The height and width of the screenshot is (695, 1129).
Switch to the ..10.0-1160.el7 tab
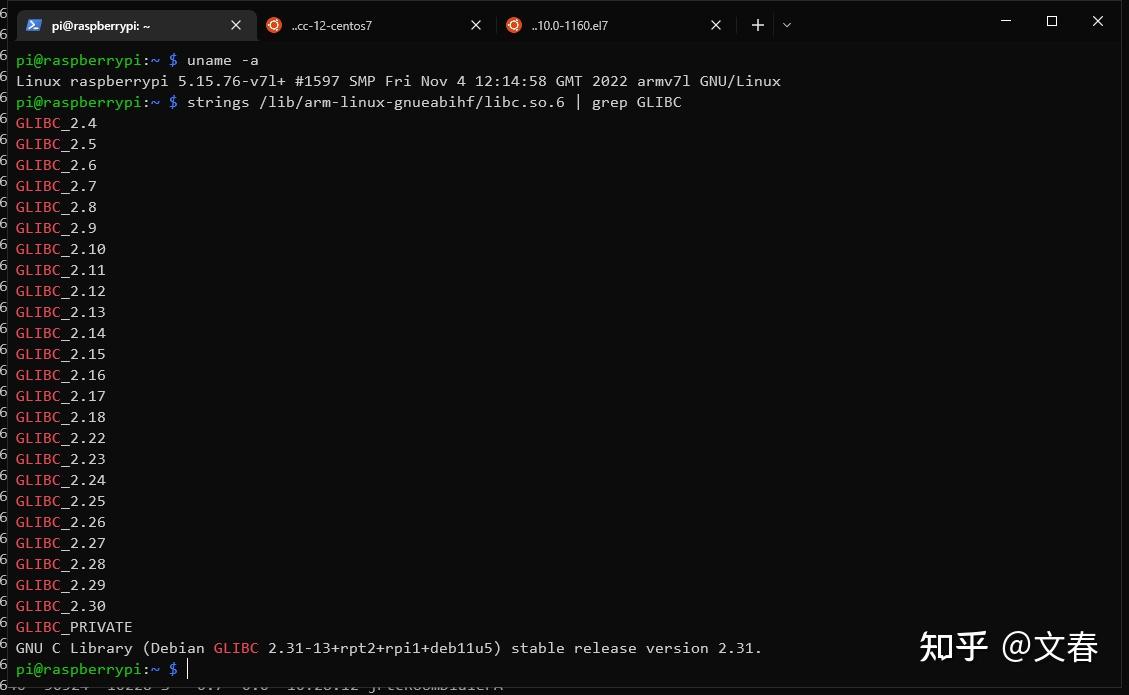point(600,25)
